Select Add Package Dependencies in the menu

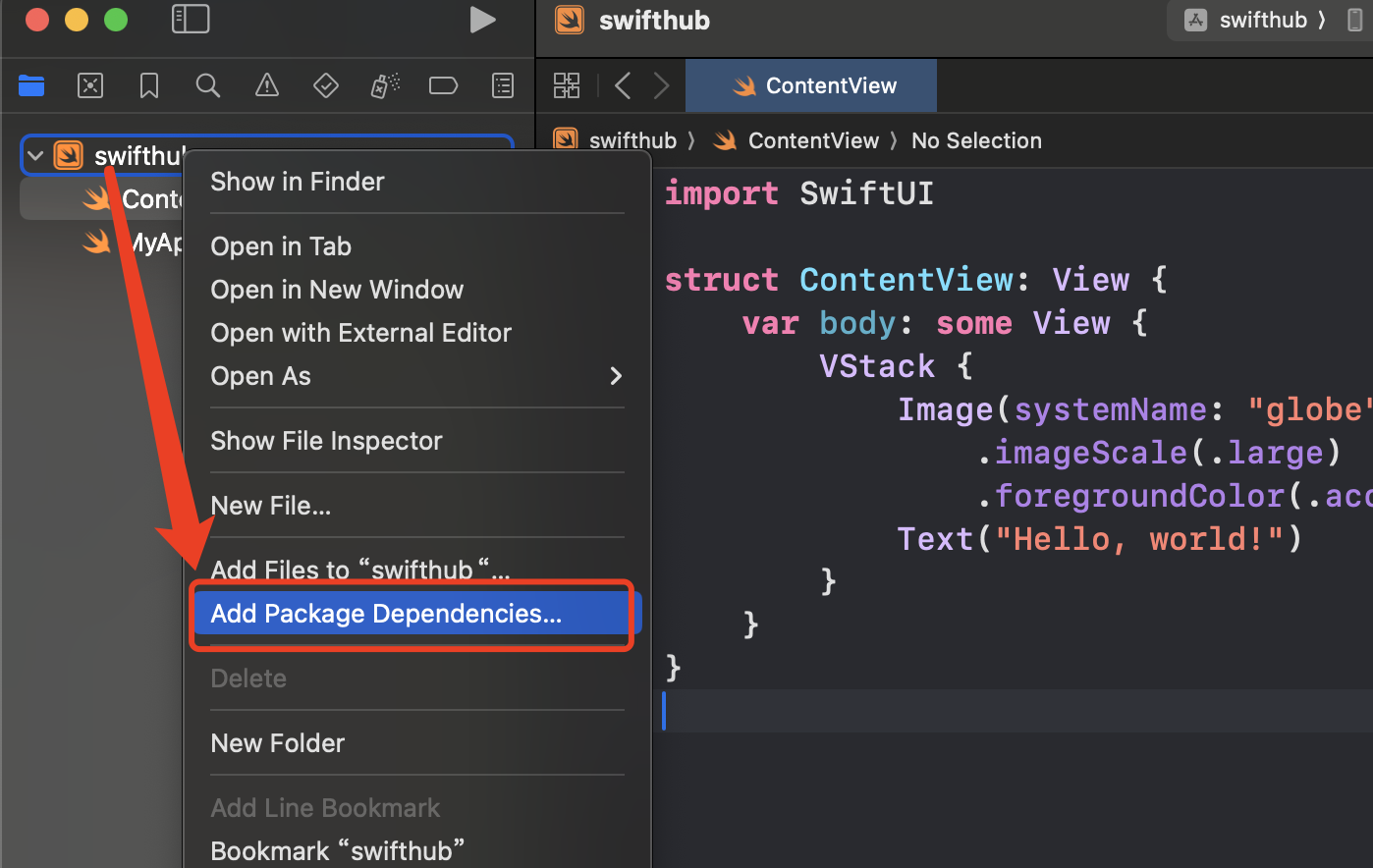tap(385, 613)
